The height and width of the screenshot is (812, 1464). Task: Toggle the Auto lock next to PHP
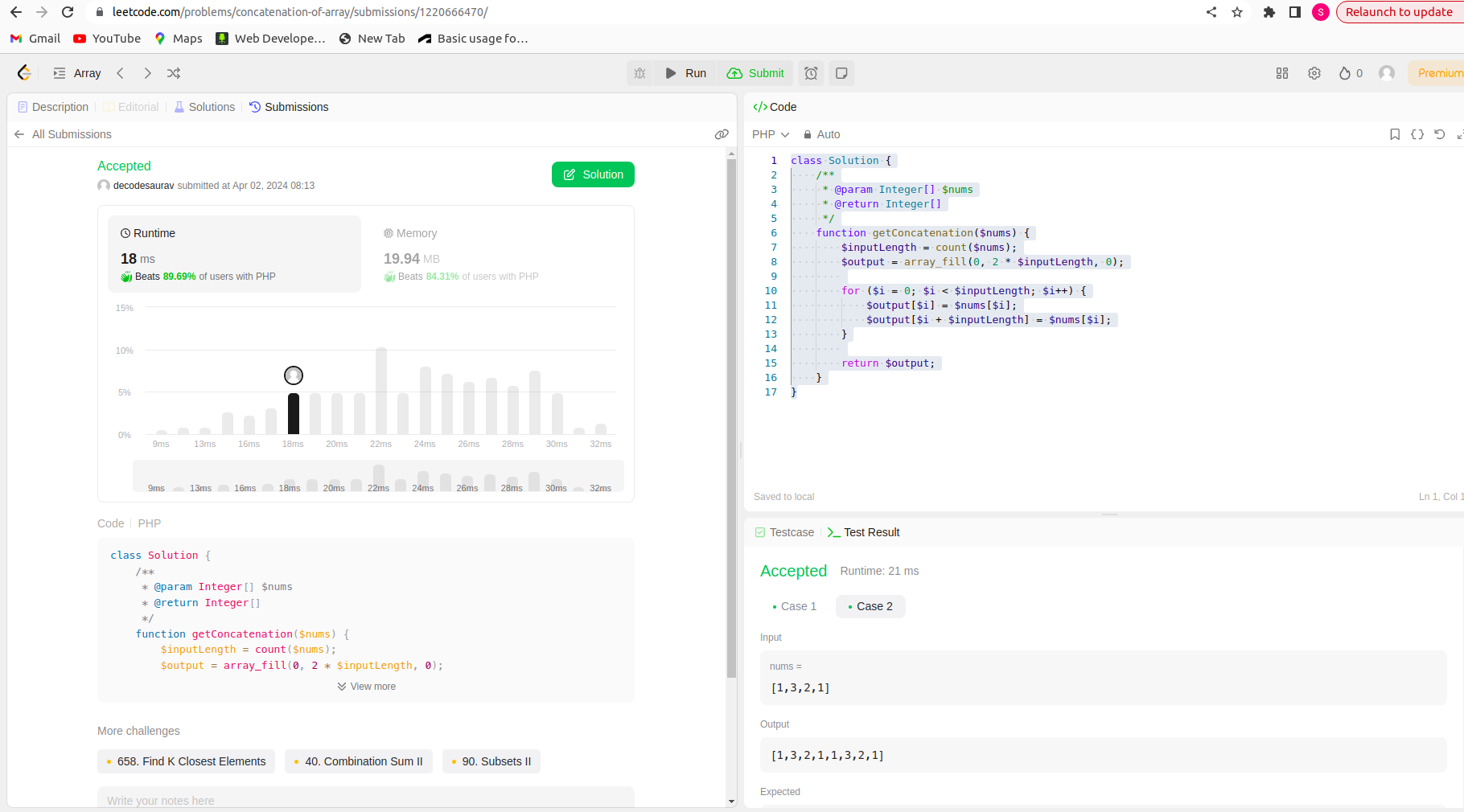pyautogui.click(x=820, y=134)
